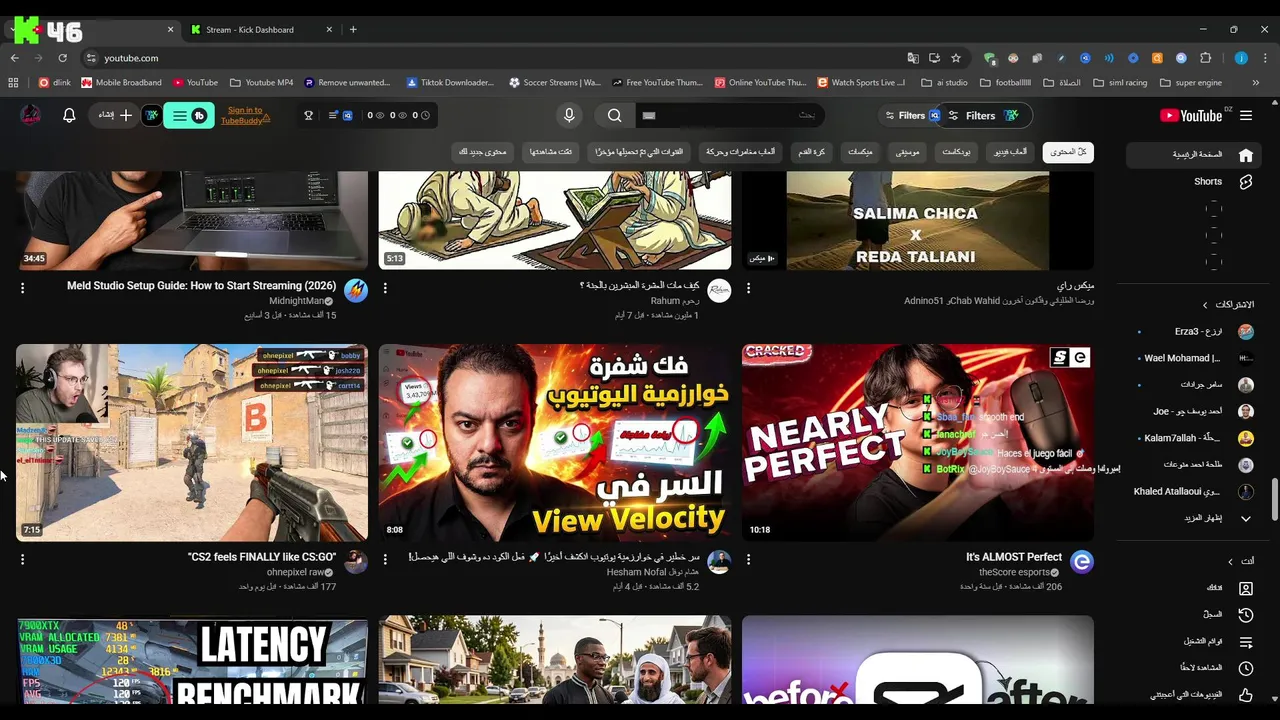Open Rahum channel avatar
1280x720 pixels.
click(x=719, y=291)
